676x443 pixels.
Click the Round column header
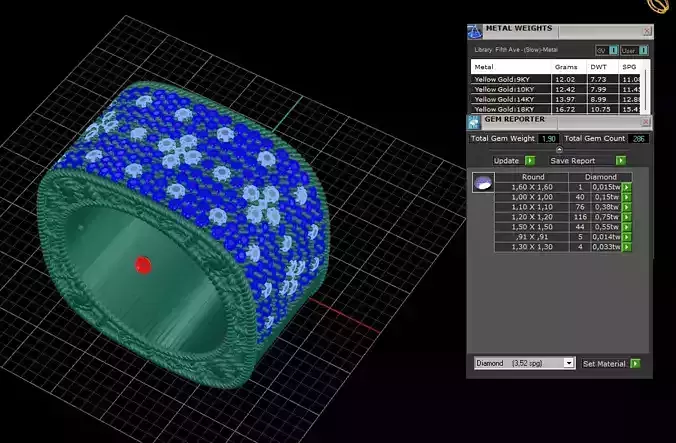click(x=532, y=177)
